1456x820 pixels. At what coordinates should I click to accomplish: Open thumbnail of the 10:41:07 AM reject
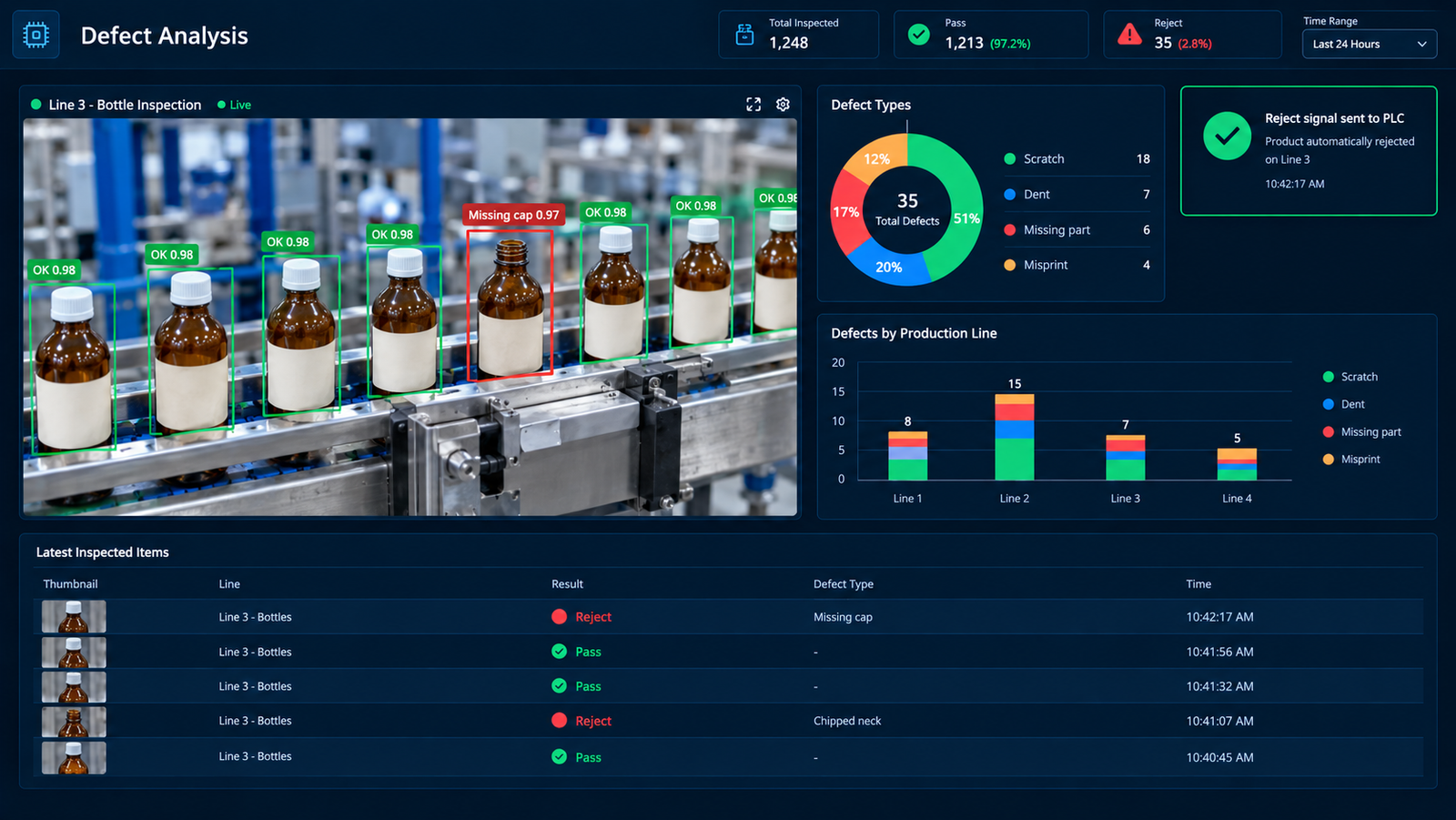pyautogui.click(x=74, y=722)
